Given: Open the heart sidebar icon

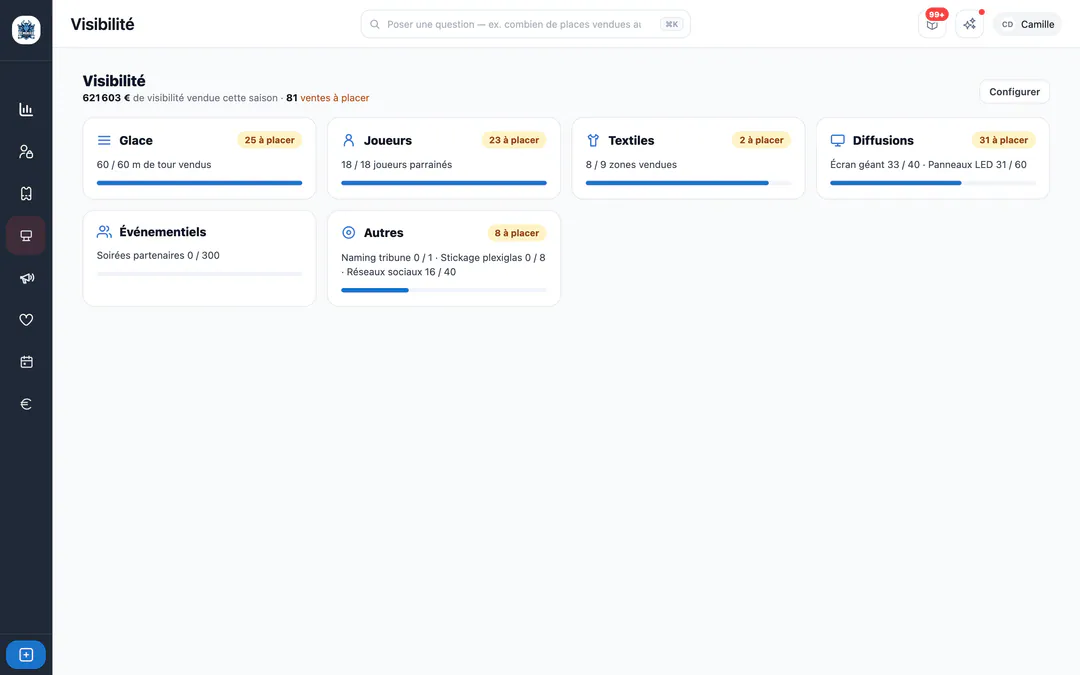Looking at the screenshot, I should click(x=26, y=320).
